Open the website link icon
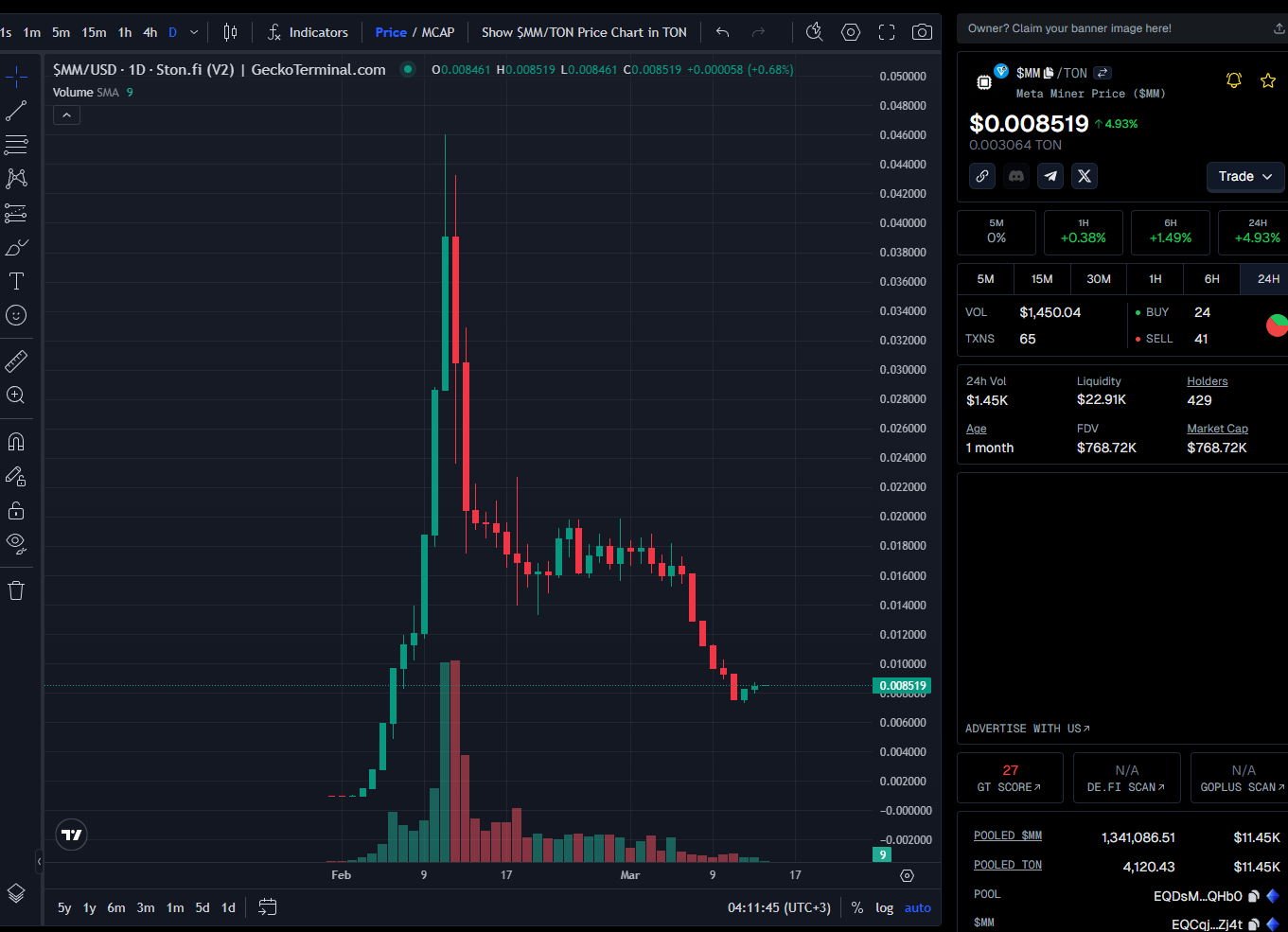 982,176
